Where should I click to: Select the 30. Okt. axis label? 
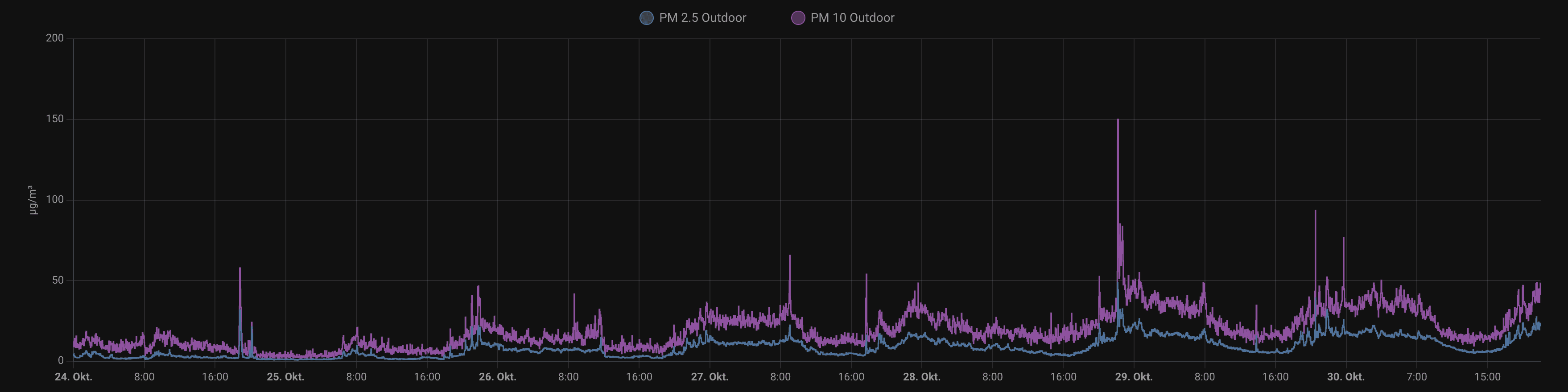pyautogui.click(x=1345, y=377)
